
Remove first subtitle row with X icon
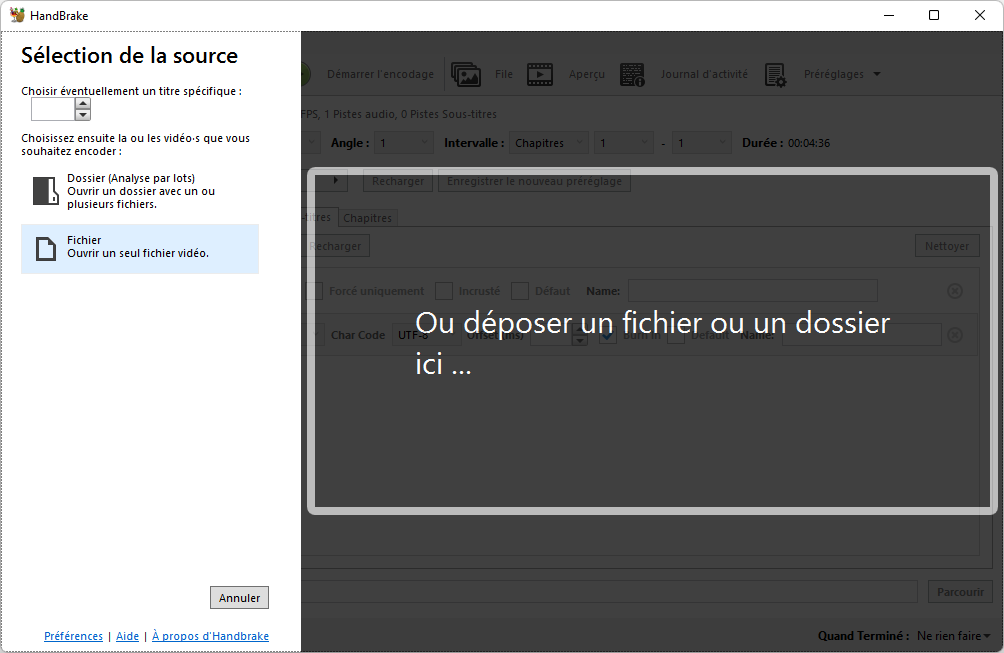point(955,291)
